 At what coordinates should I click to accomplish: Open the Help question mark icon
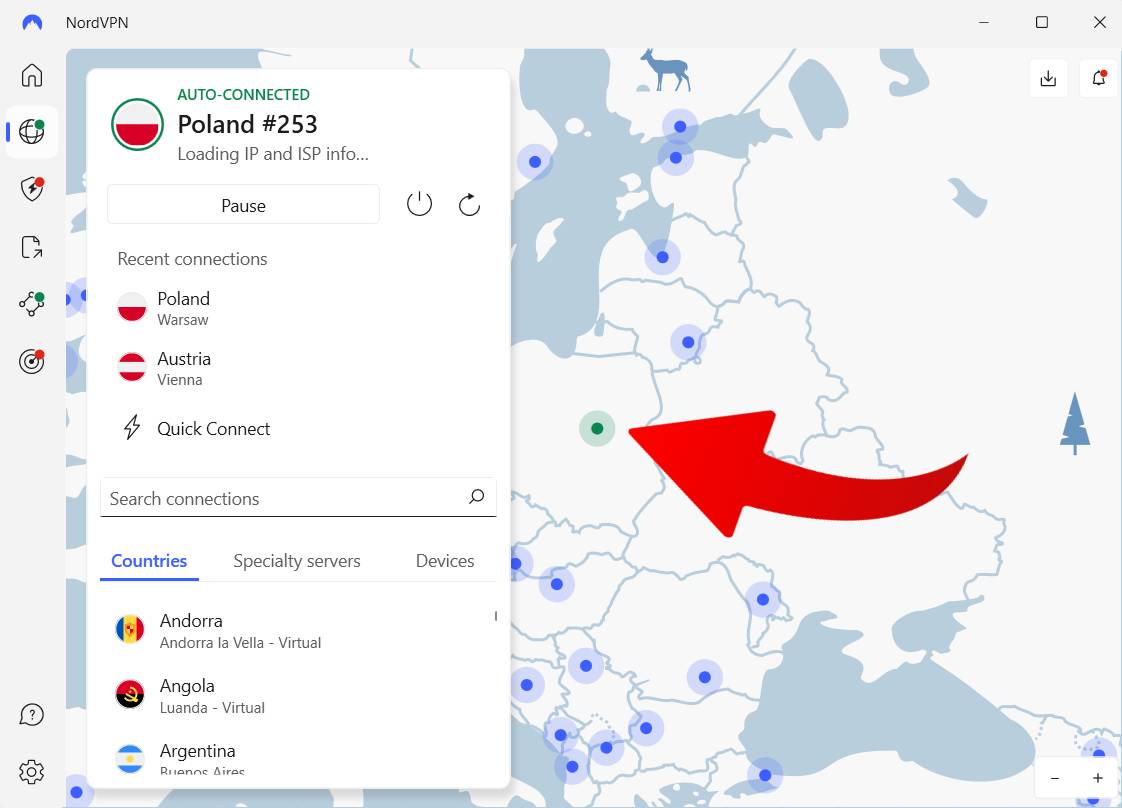(31, 714)
